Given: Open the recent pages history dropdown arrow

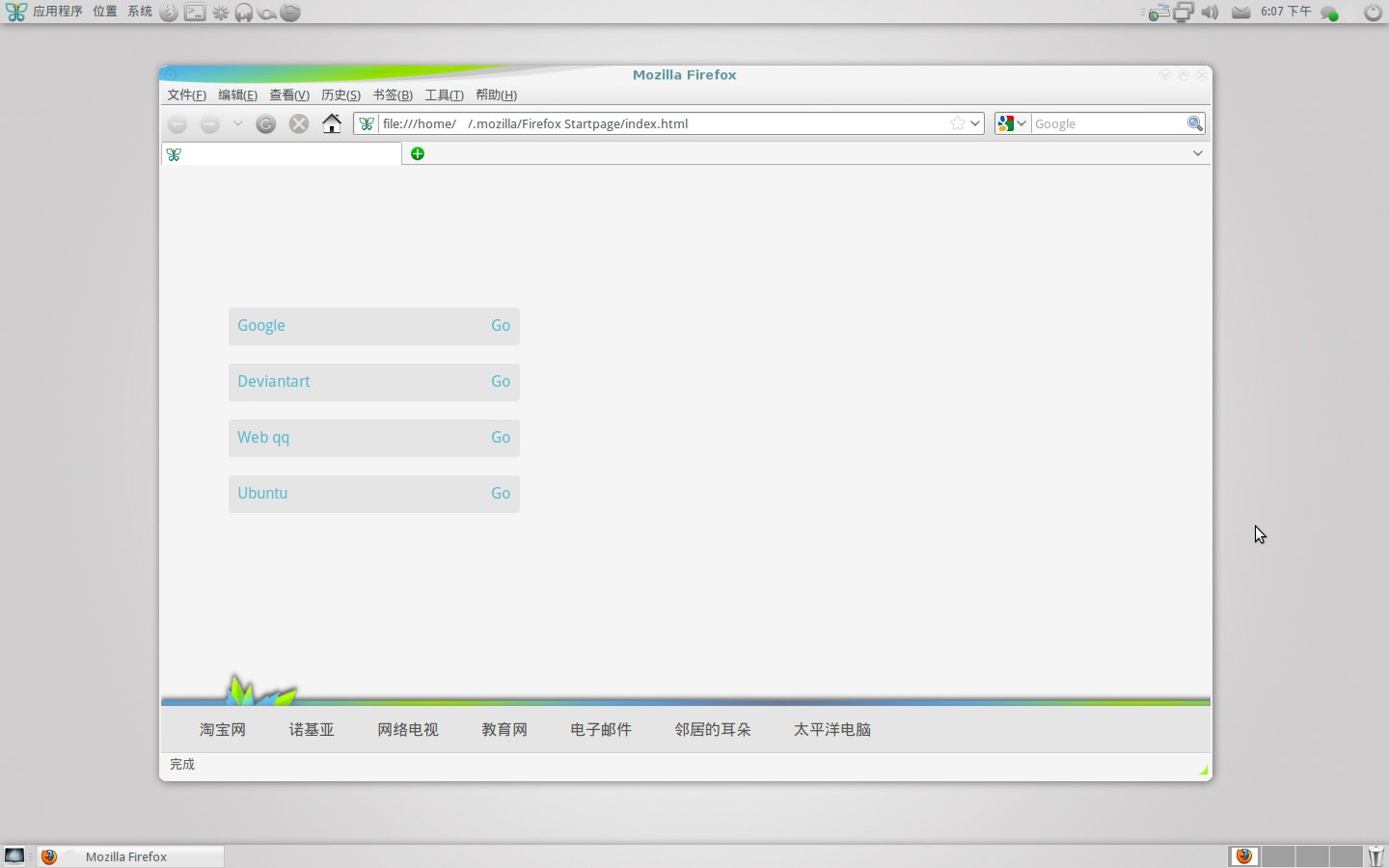Looking at the screenshot, I should pos(237,123).
